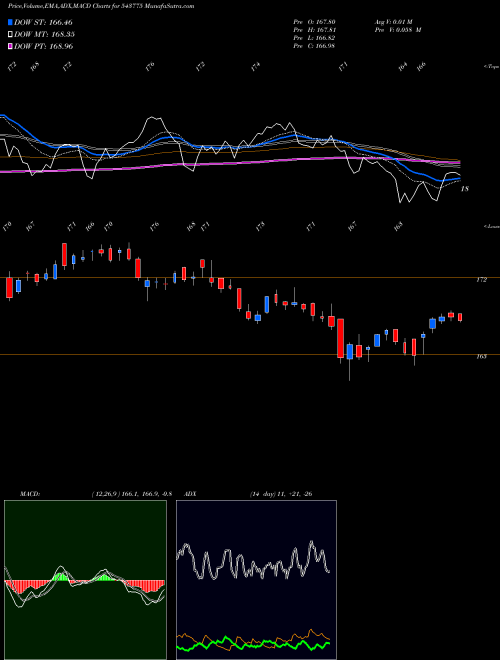This screenshot has width=500, height=660.
Task: Click the ADX chart heading label
Action: (190, 494)
